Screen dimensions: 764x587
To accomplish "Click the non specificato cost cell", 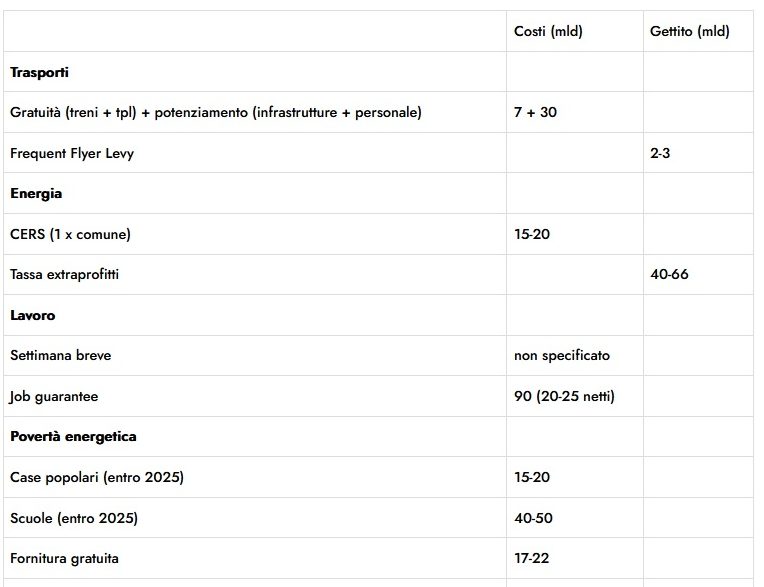I will pyautogui.click(x=562, y=356).
